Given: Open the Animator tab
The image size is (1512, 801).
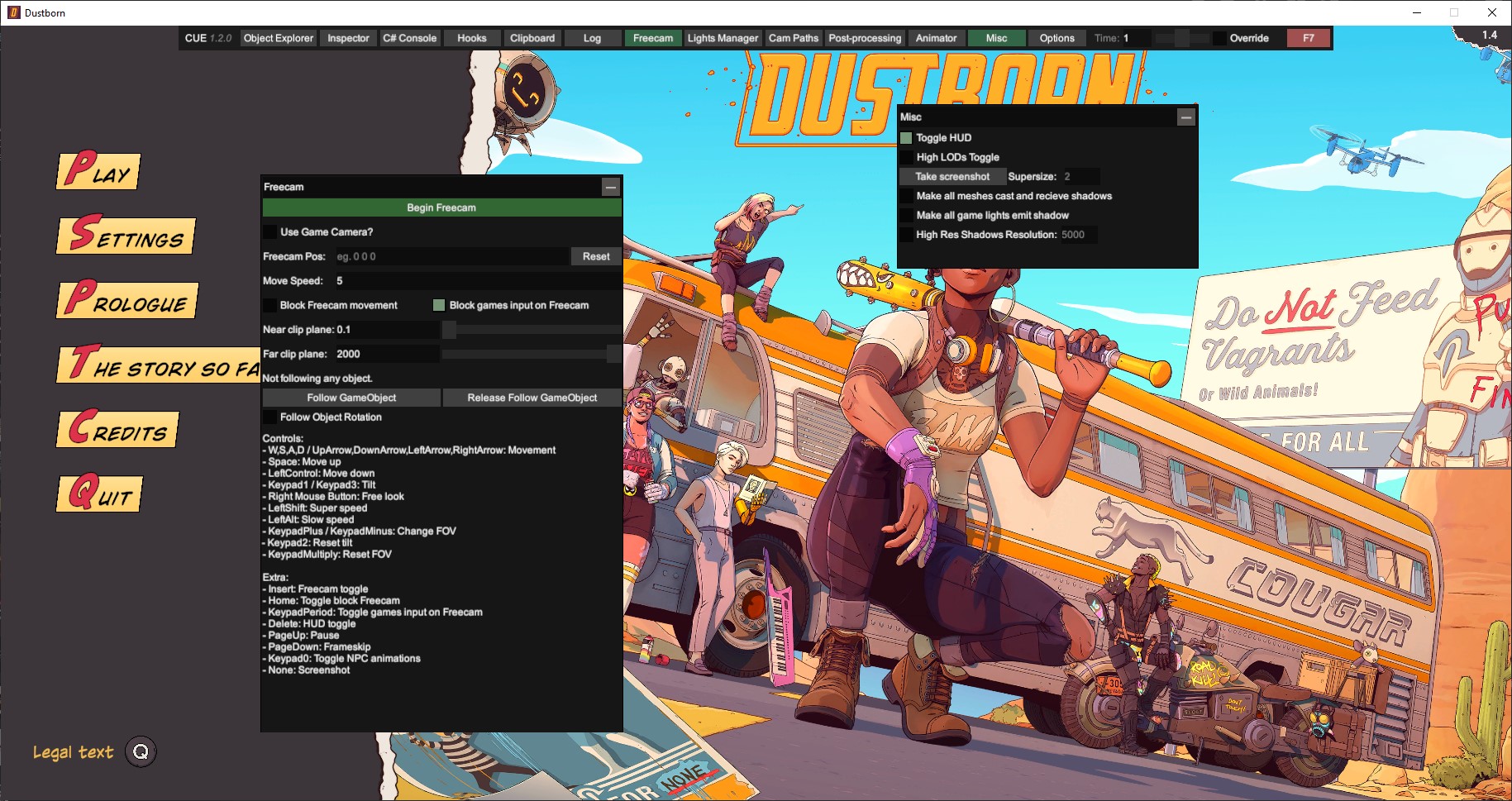Looking at the screenshot, I should 936,38.
